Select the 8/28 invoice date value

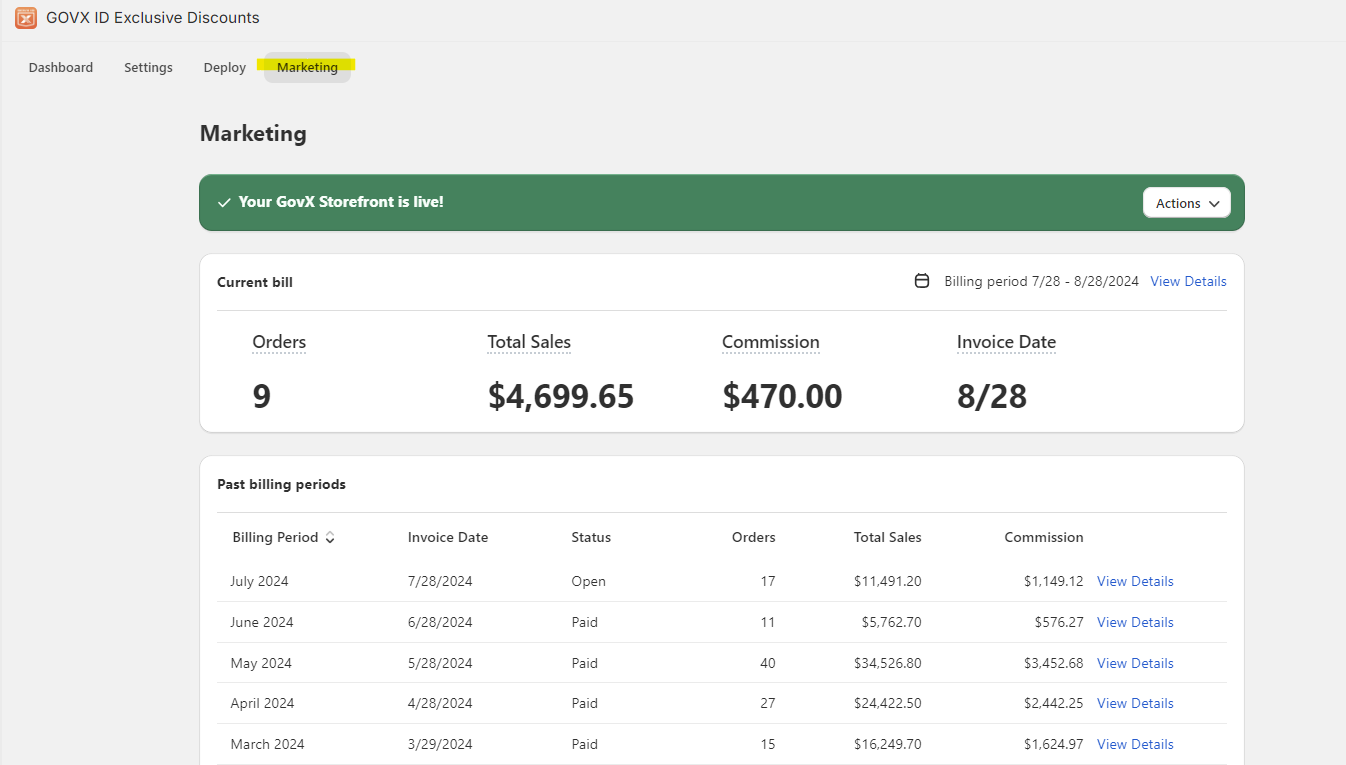tap(992, 397)
